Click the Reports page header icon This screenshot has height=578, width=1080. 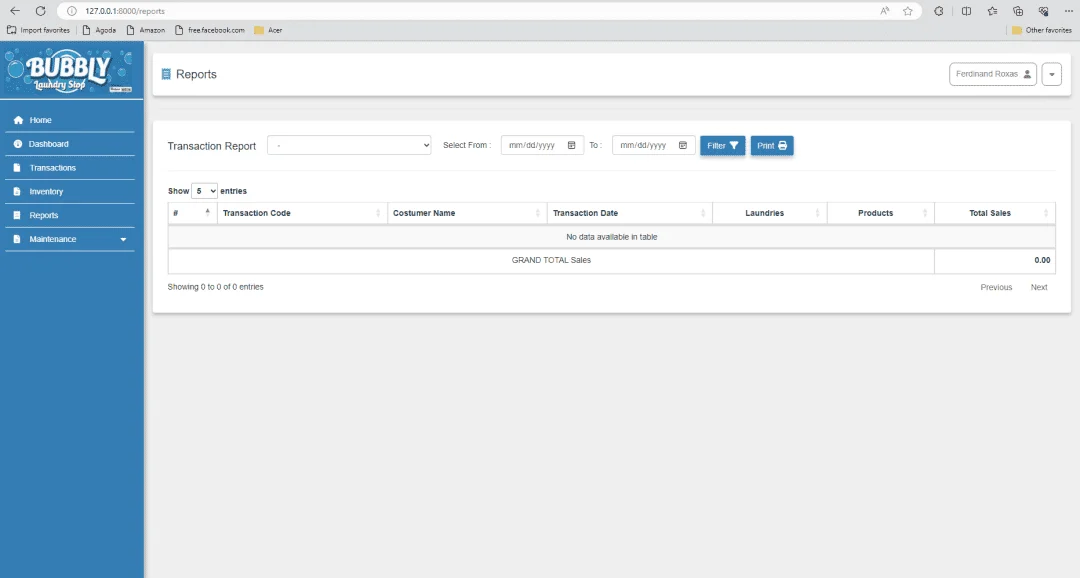click(x=166, y=74)
